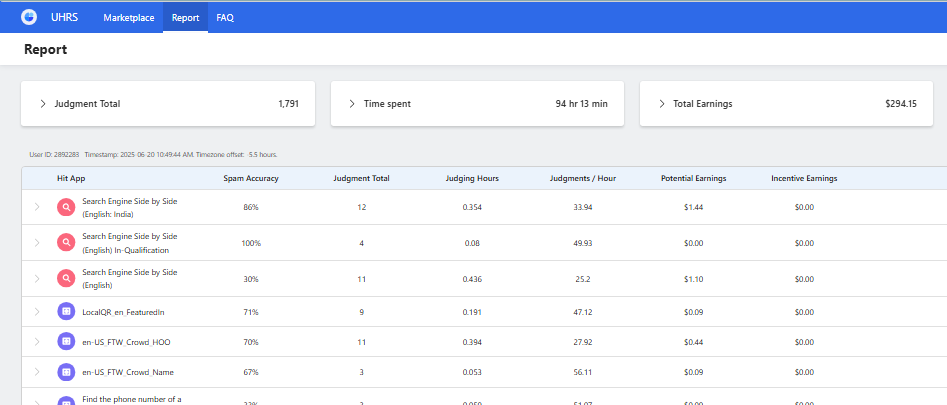Sort by Judgments / Hour column header
This screenshot has width=947, height=405.
point(583,179)
